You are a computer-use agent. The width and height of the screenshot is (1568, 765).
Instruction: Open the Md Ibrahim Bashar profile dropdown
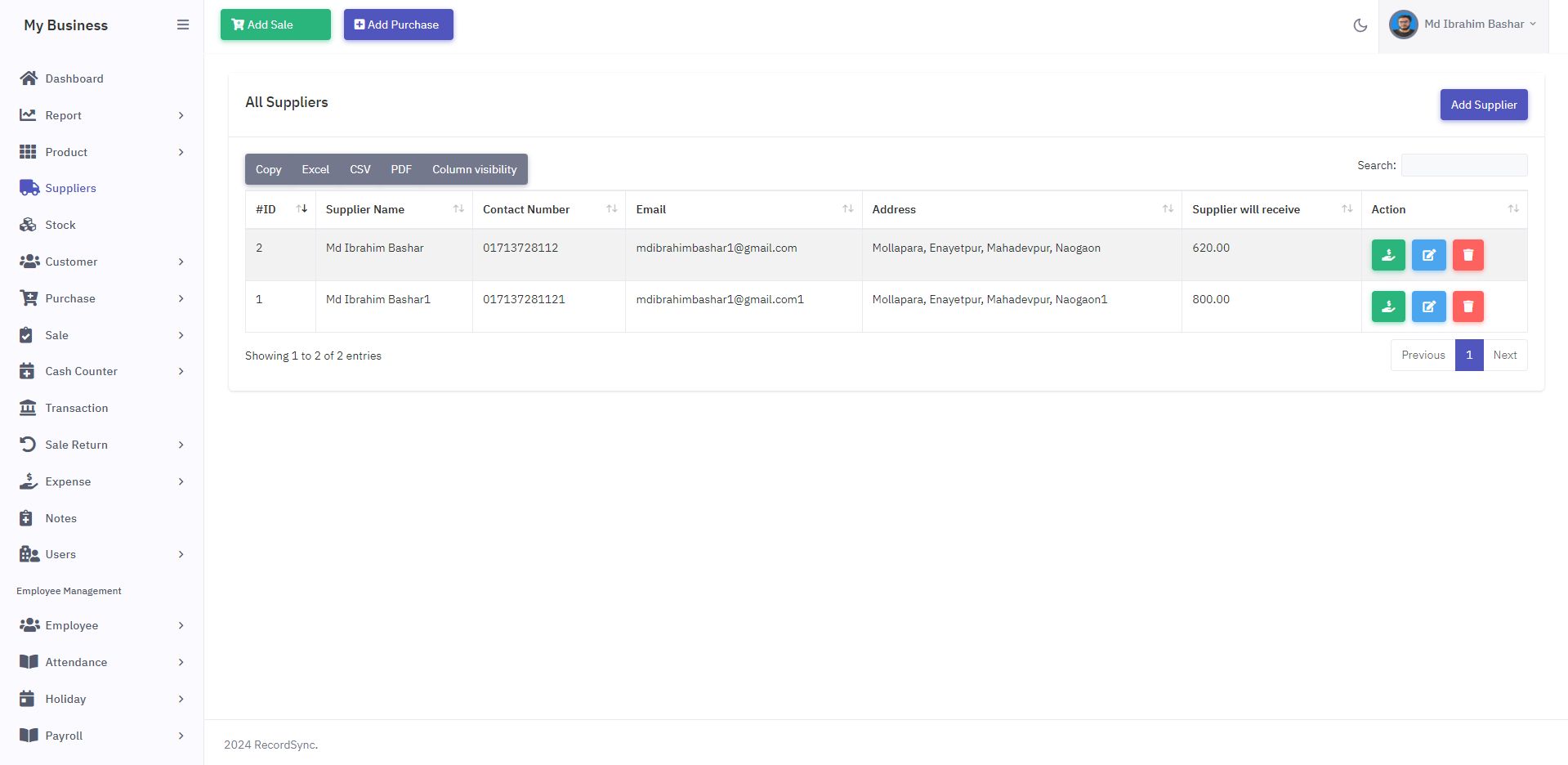tap(1463, 25)
